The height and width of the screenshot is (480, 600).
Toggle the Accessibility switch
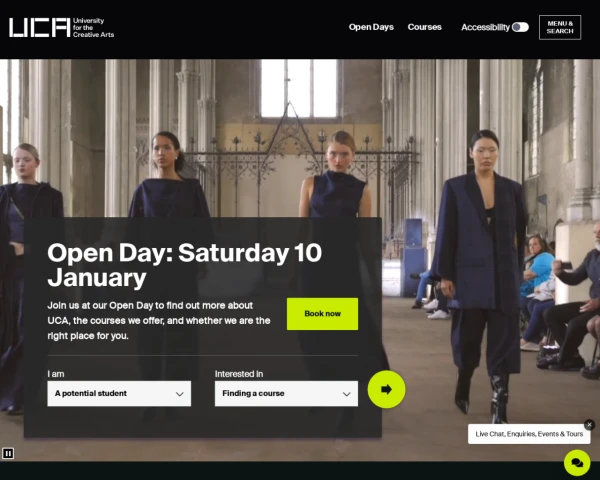pos(520,27)
